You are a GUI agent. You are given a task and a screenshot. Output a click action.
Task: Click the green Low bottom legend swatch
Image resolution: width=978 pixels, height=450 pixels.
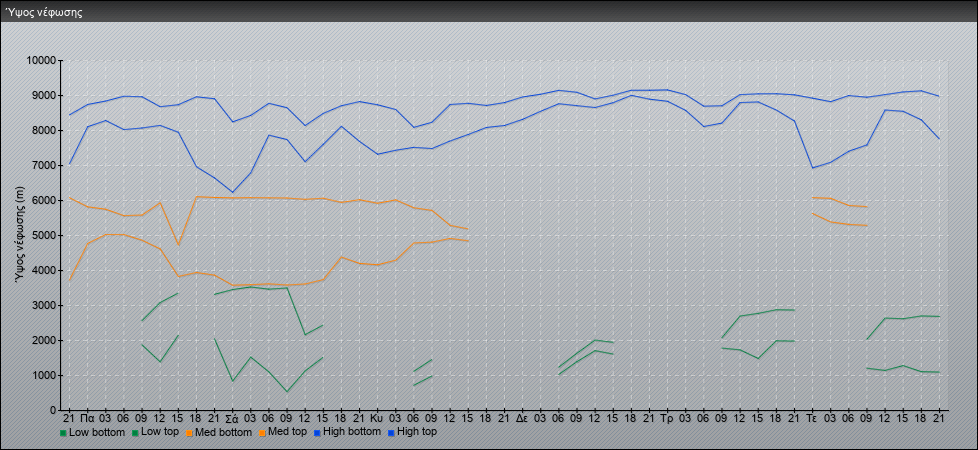click(63, 432)
